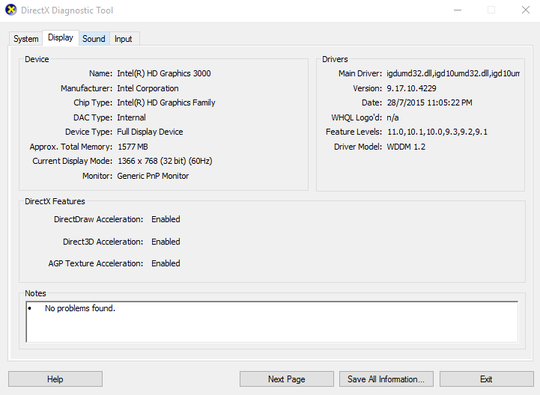
Task: Click the driver date '28/7/2015 11:05:22 PM'
Action: pos(429,103)
